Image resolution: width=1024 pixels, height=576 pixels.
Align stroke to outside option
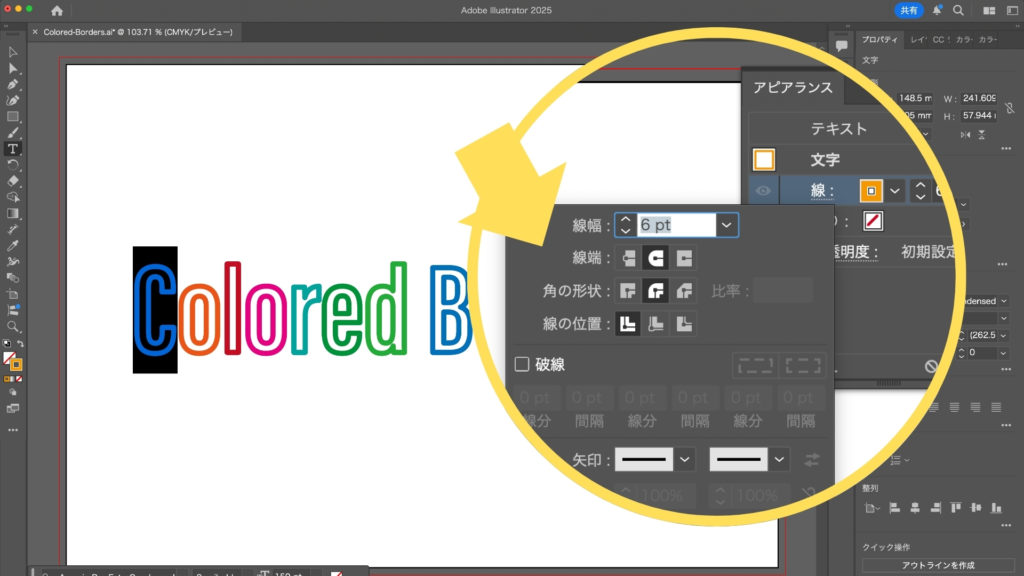click(684, 323)
